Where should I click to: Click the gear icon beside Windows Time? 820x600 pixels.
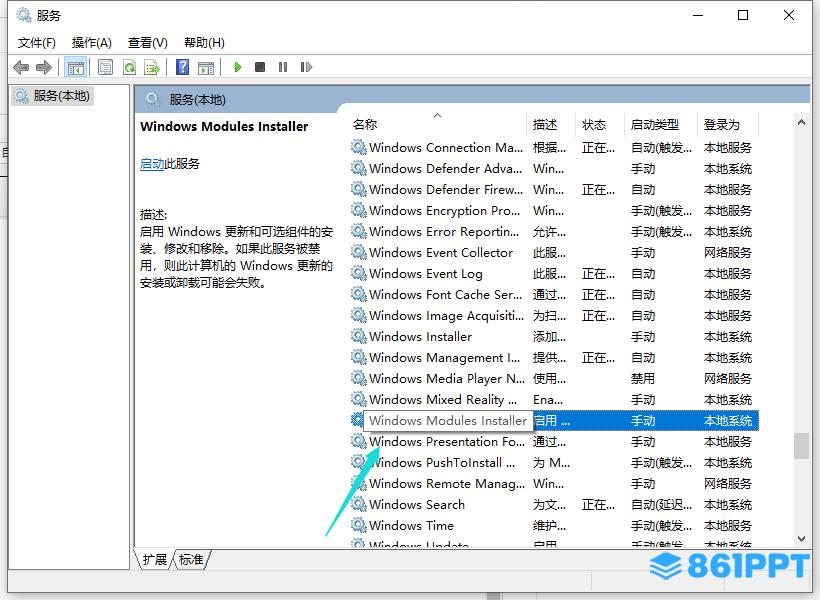pyautogui.click(x=358, y=525)
